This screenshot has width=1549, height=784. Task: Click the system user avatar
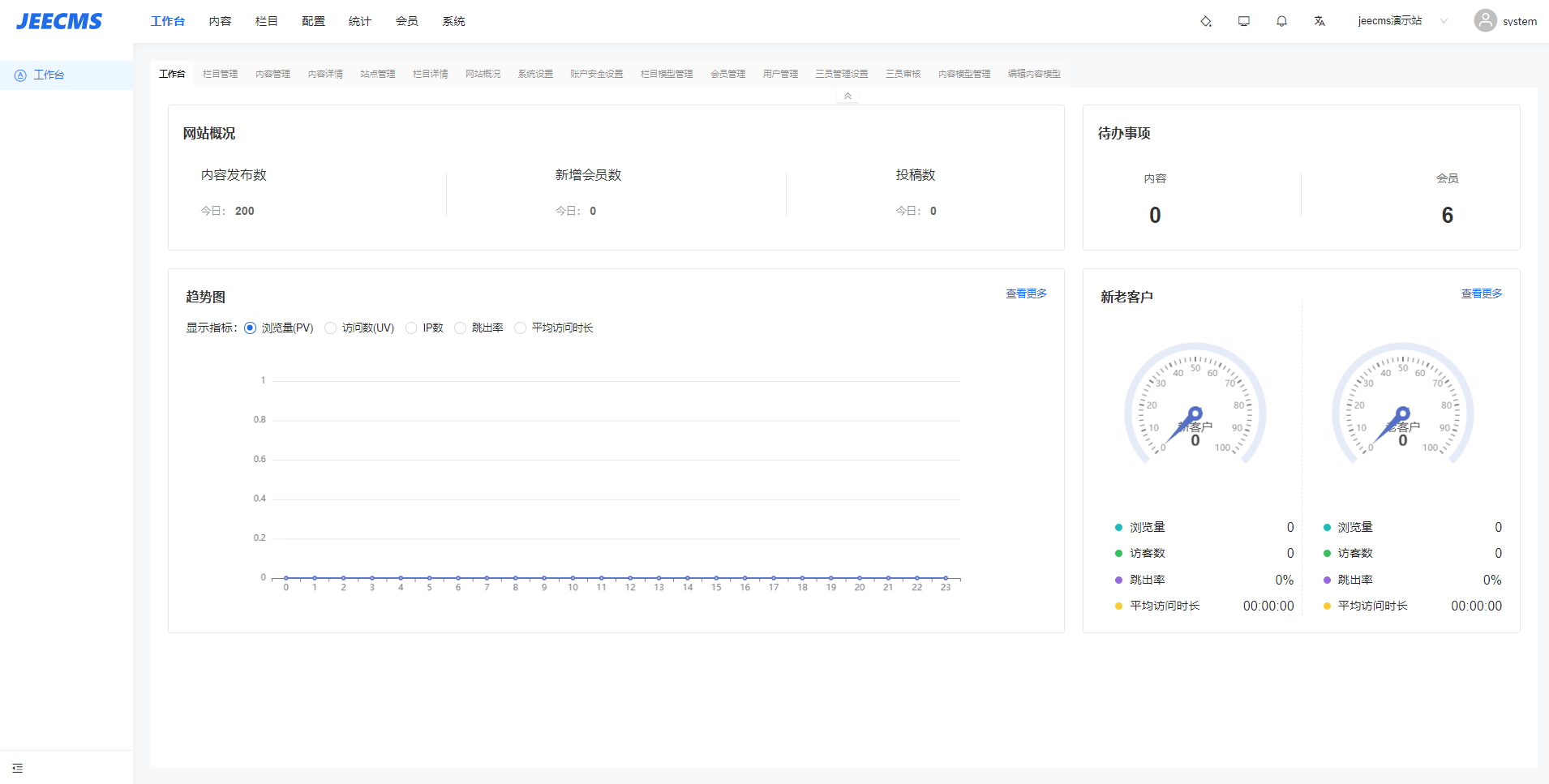[x=1485, y=21]
